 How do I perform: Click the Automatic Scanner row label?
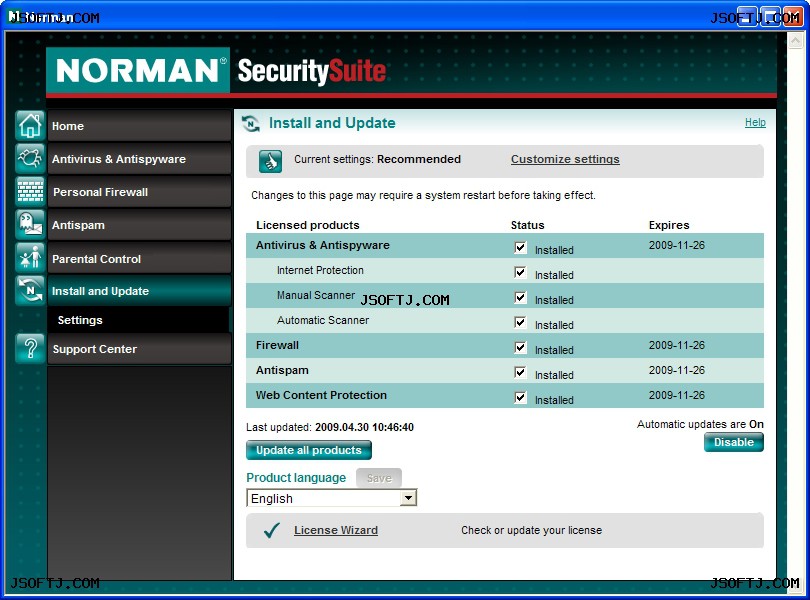coord(323,320)
